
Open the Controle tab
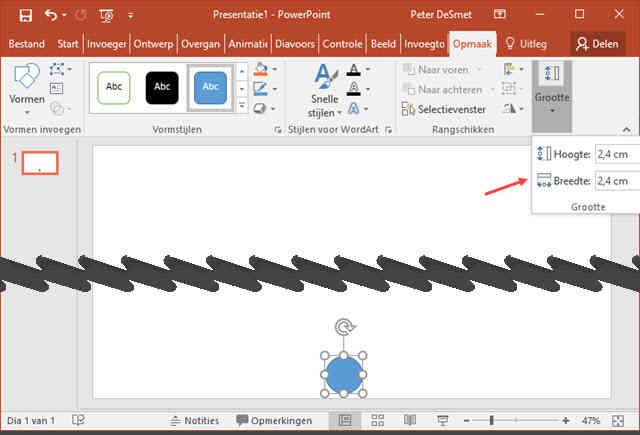click(x=342, y=44)
